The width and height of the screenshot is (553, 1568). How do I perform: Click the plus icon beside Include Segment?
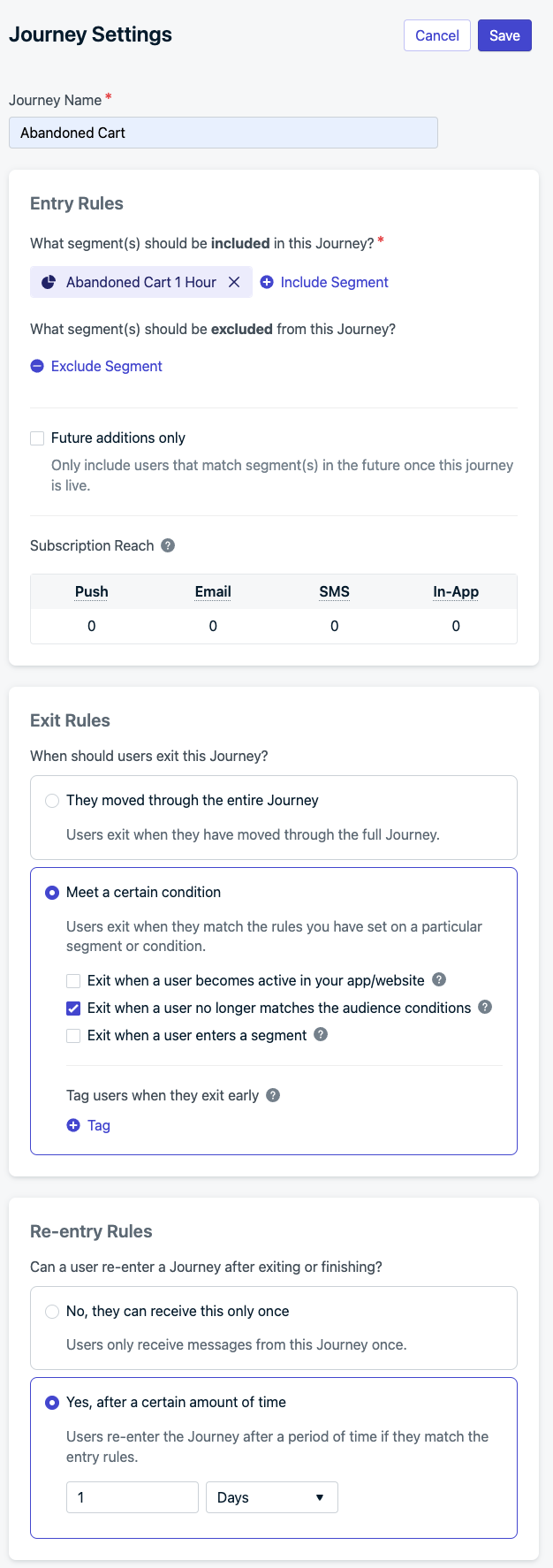(267, 282)
